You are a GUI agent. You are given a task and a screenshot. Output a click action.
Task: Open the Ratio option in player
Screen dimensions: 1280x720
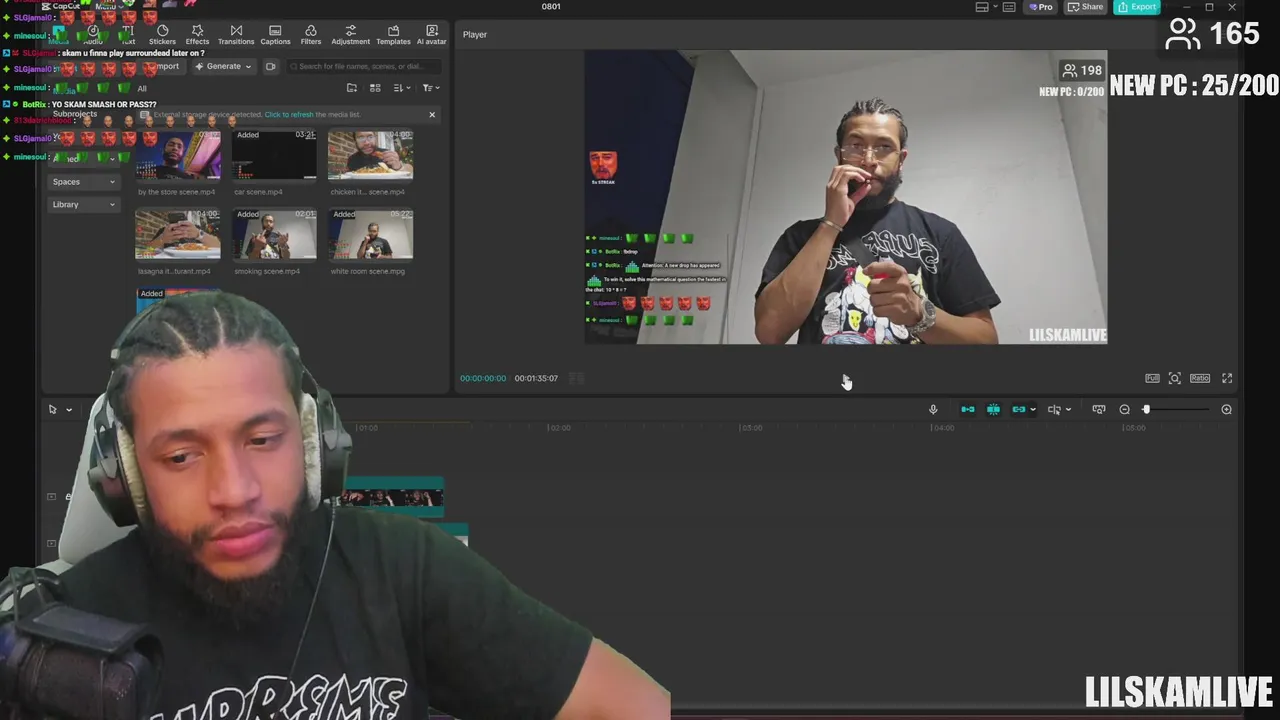pos(1200,378)
